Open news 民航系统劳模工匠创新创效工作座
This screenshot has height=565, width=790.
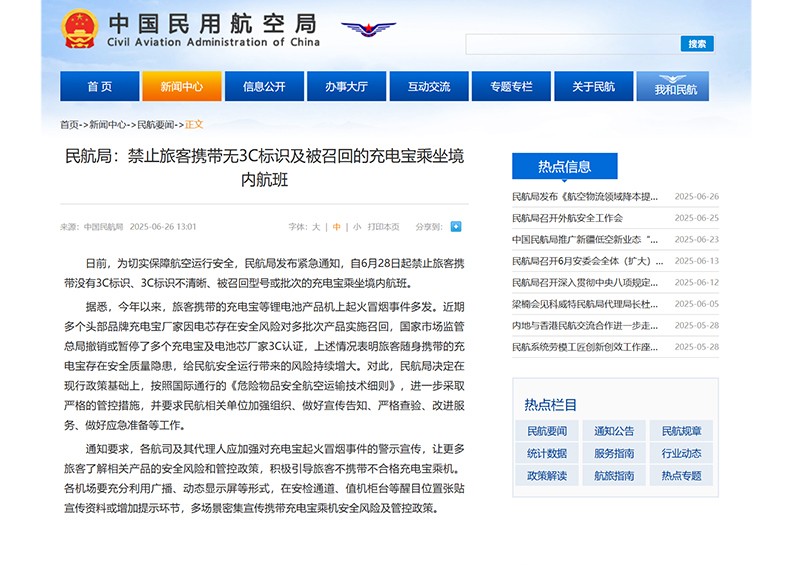click(x=585, y=347)
